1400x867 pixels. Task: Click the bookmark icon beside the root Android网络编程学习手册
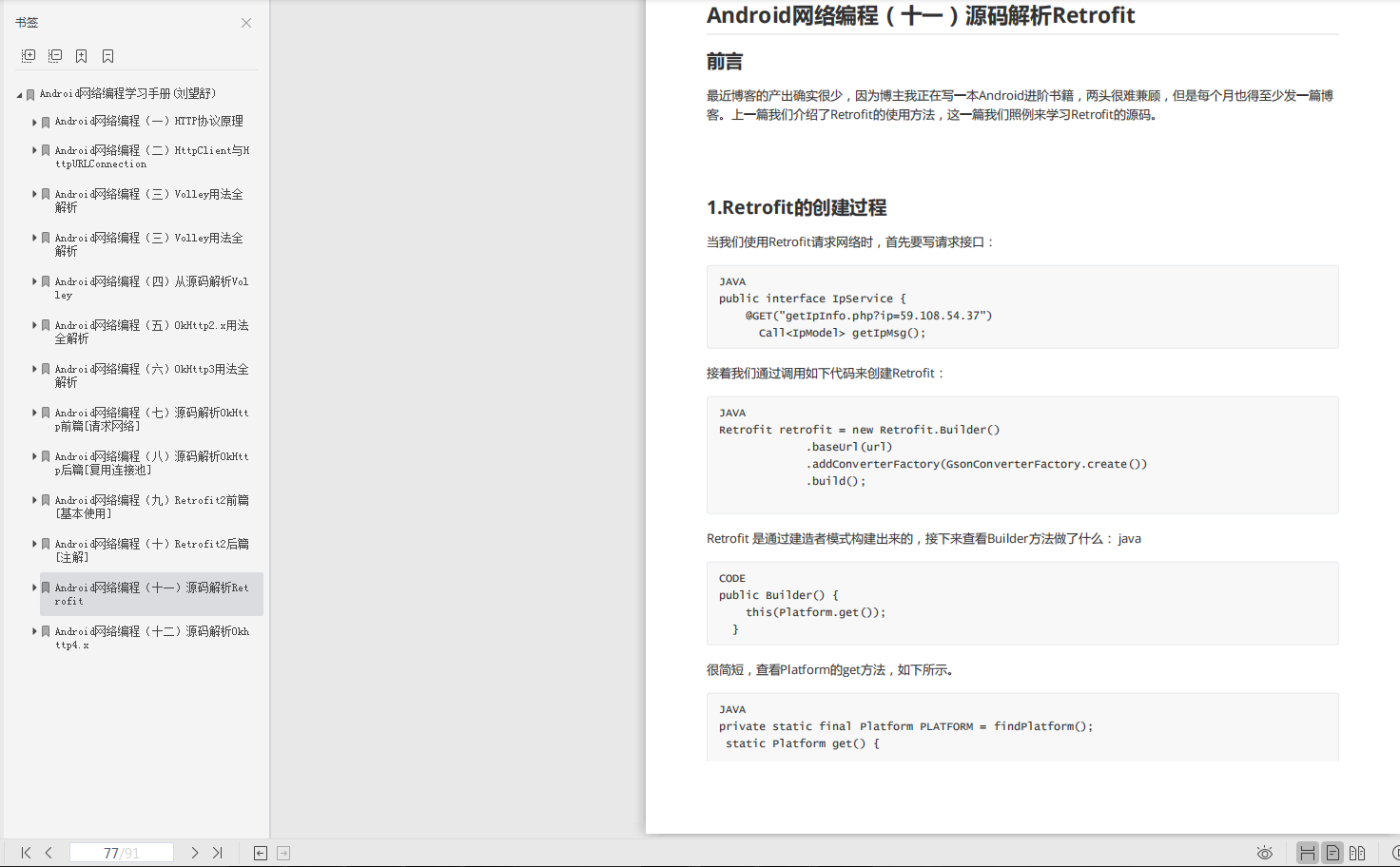[x=30, y=94]
